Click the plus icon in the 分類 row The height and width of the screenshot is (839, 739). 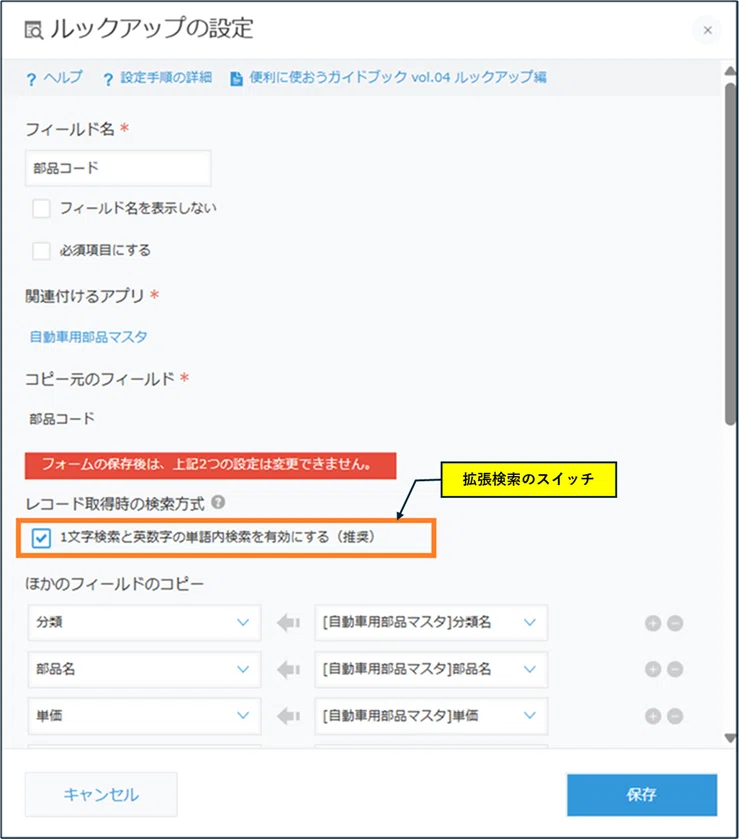(x=653, y=623)
